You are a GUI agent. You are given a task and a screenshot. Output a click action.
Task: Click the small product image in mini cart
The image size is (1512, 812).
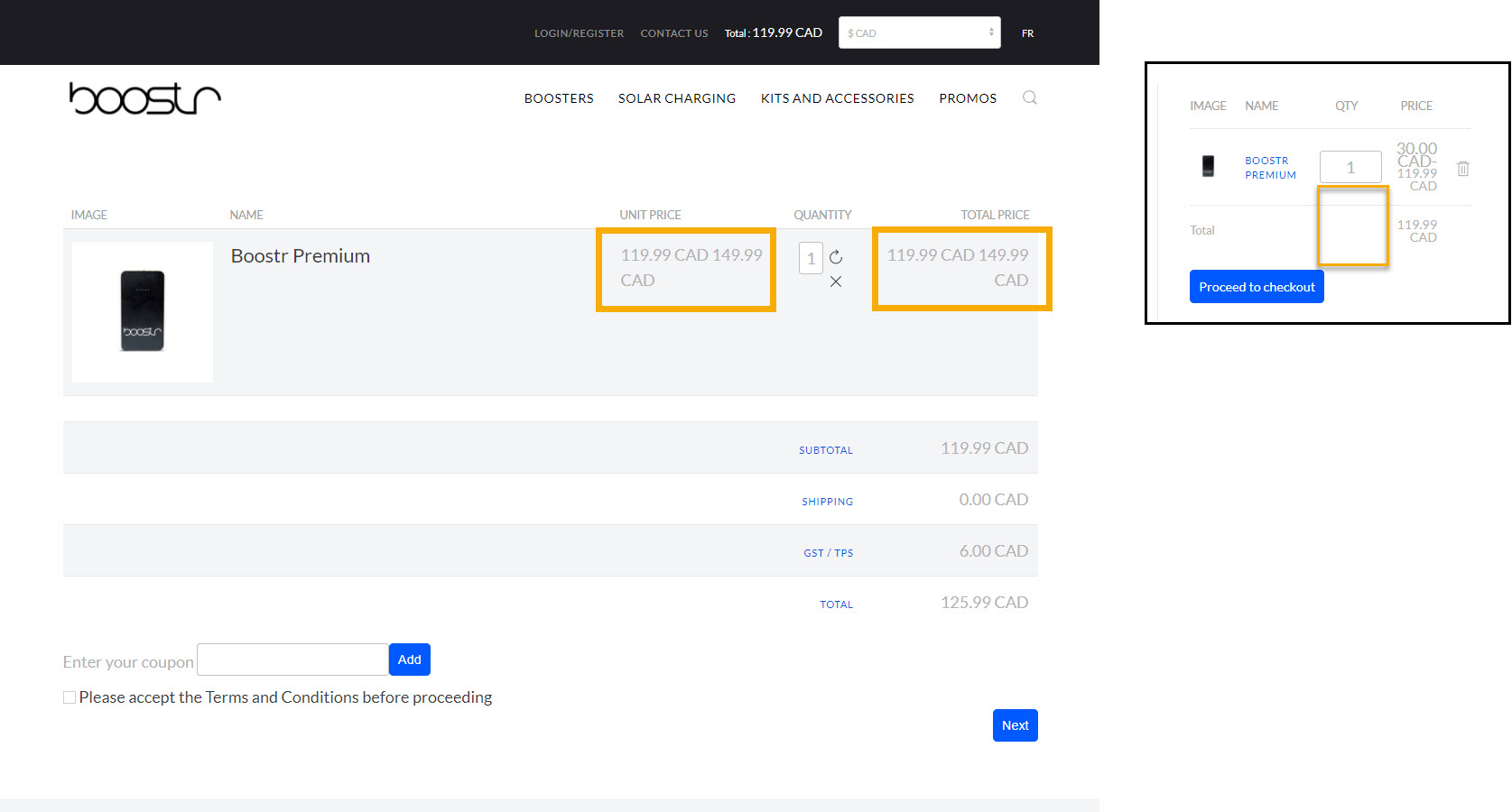point(1208,166)
